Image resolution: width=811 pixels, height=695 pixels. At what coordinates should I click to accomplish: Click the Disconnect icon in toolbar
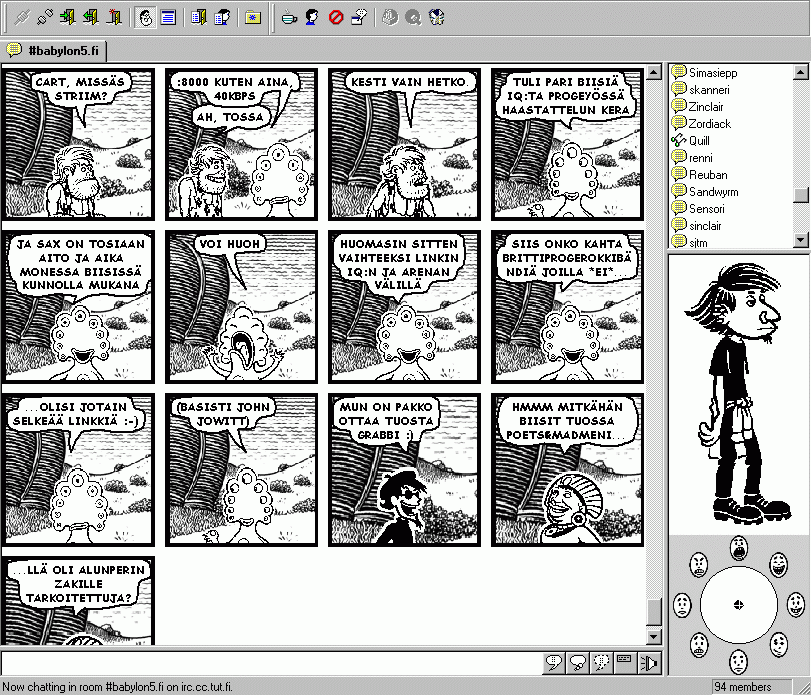(44, 18)
